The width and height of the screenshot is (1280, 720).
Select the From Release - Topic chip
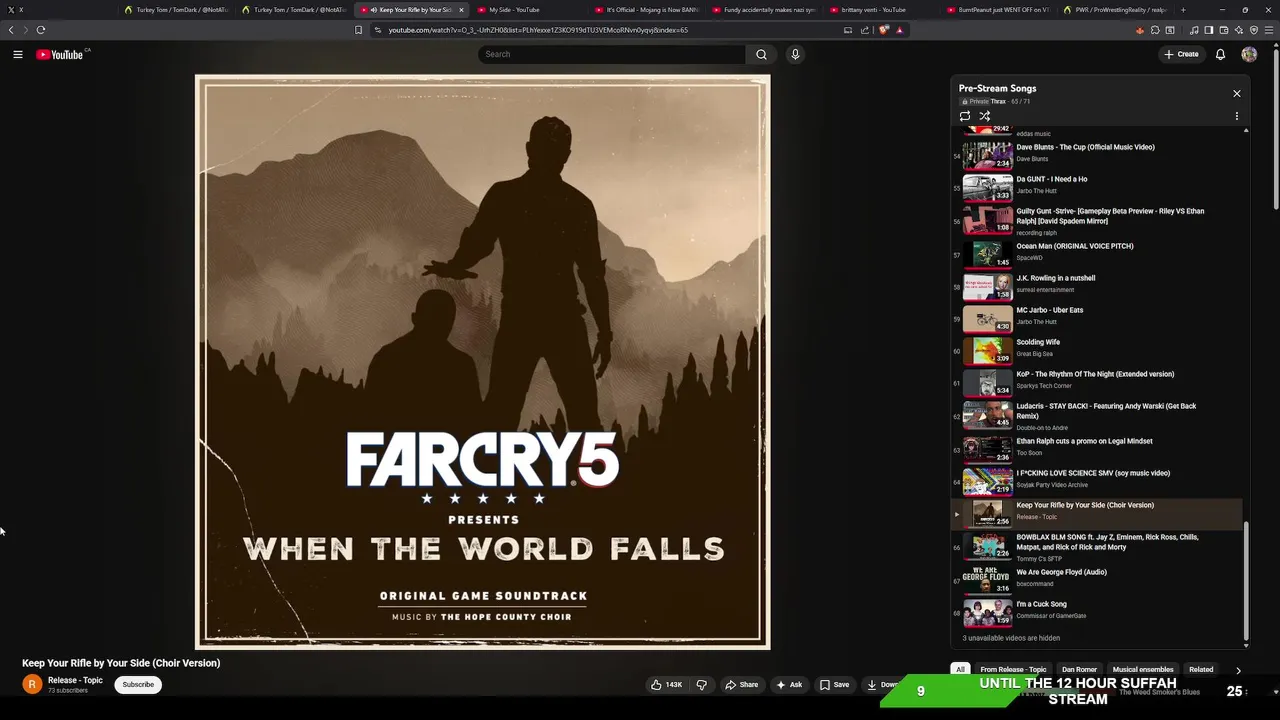click(x=1013, y=669)
